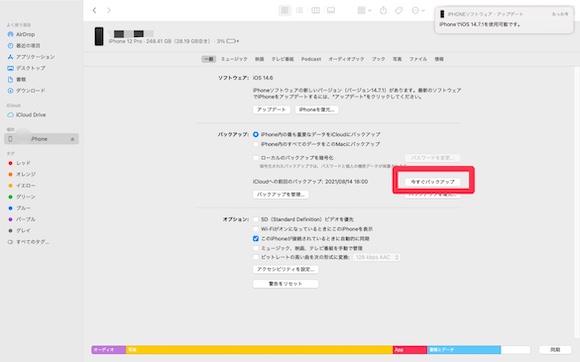Click the purple オーディオ storage segment
The image size is (580, 362).
(109, 350)
